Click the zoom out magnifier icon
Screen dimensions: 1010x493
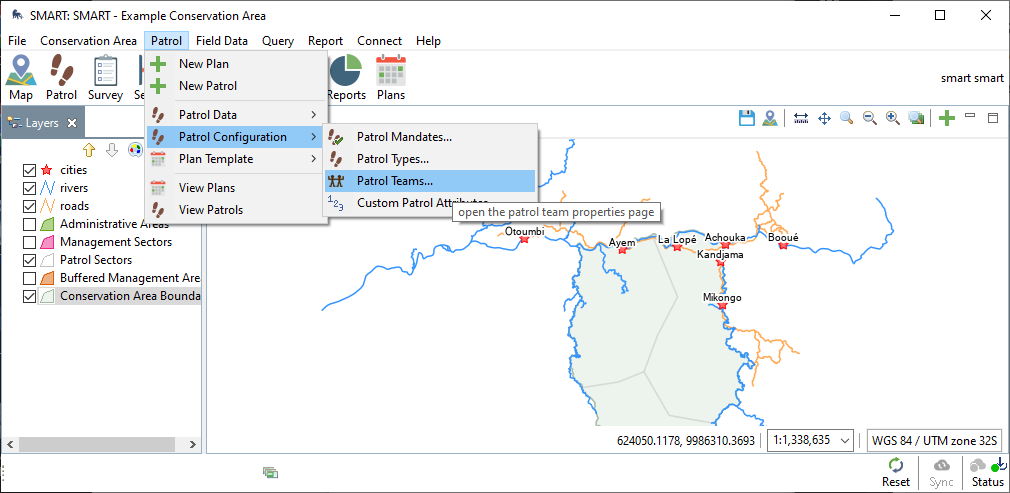pos(870,118)
